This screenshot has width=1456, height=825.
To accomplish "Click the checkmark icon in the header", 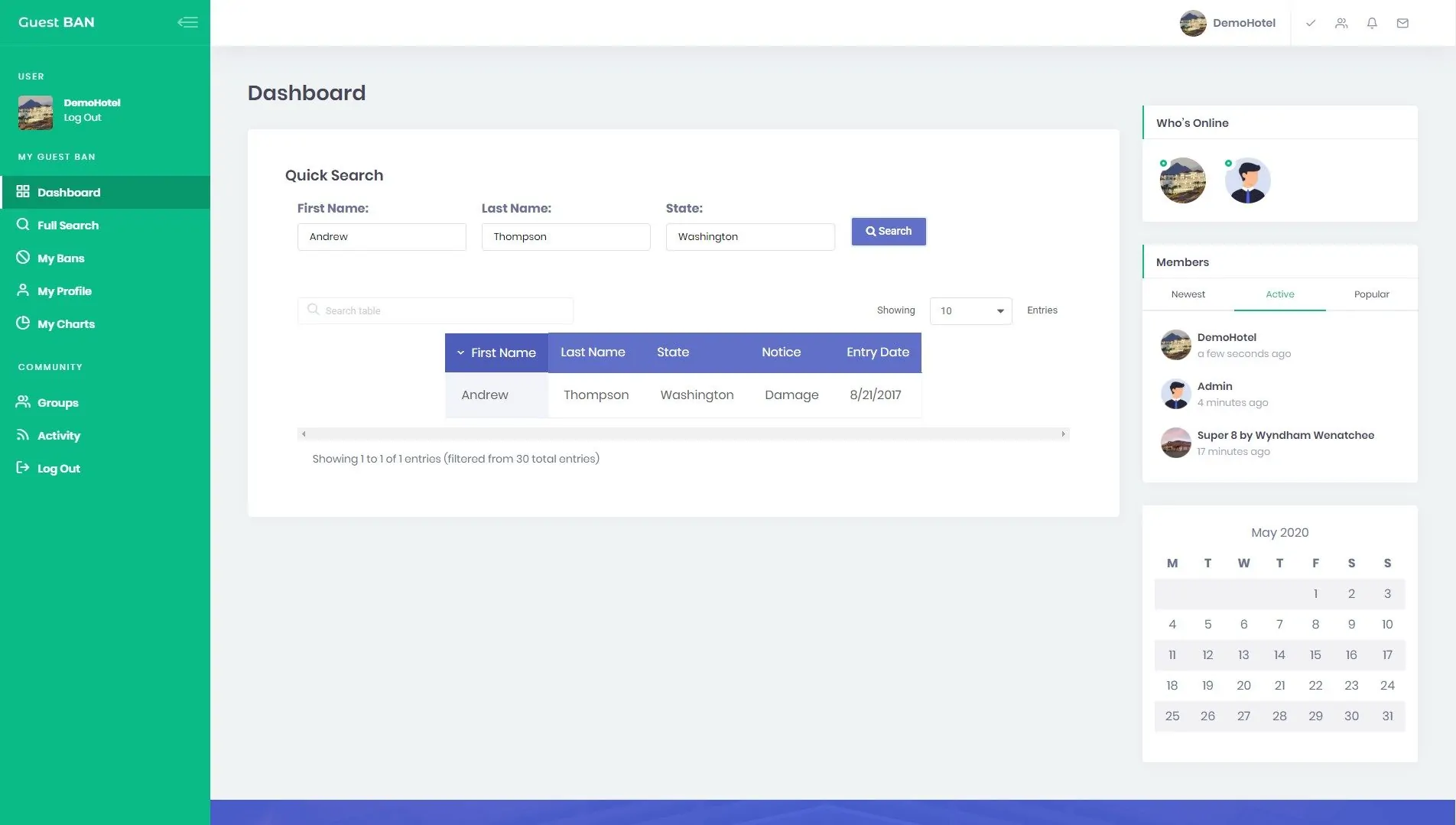I will [1310, 23].
